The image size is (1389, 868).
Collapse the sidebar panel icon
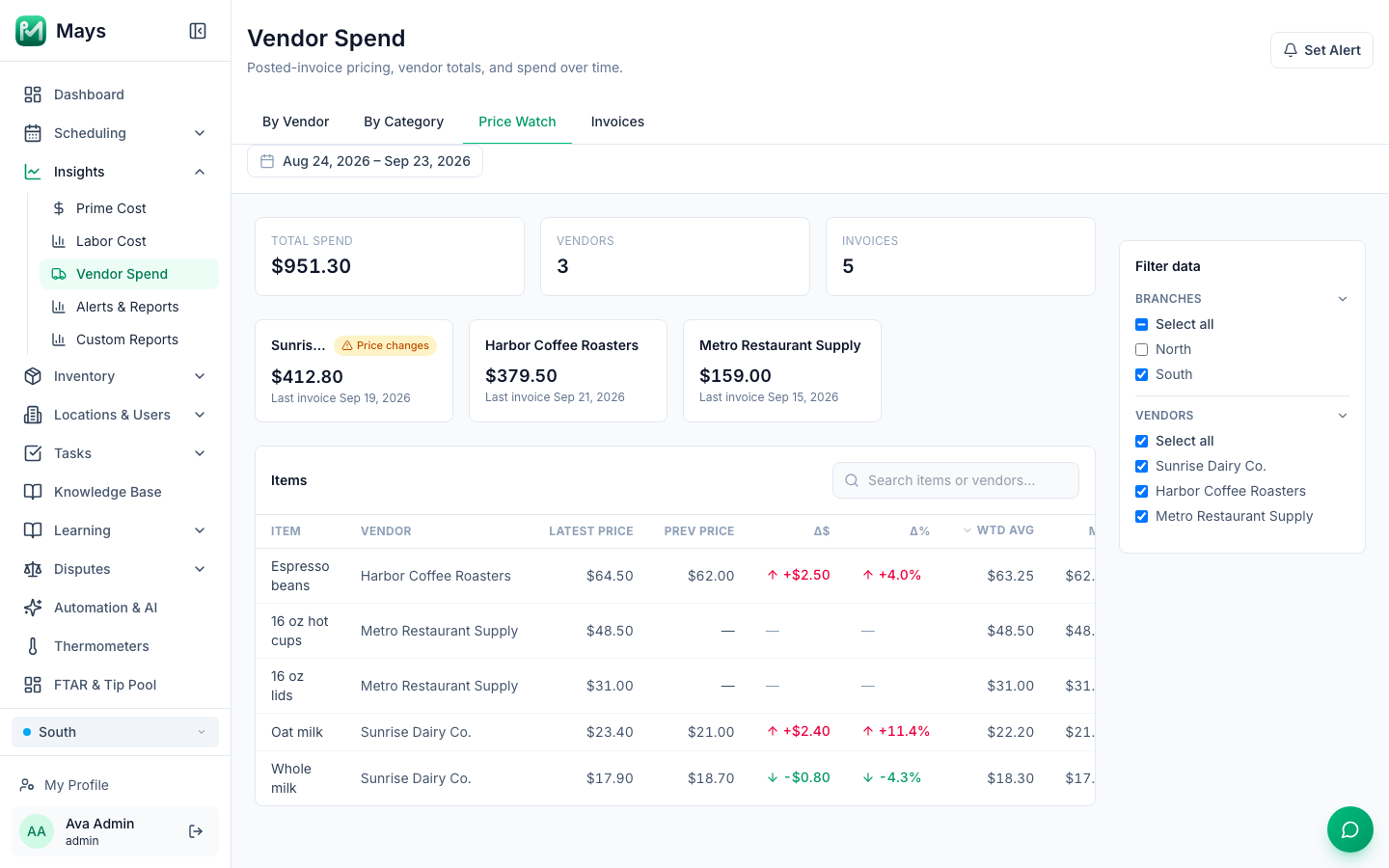[x=198, y=31]
